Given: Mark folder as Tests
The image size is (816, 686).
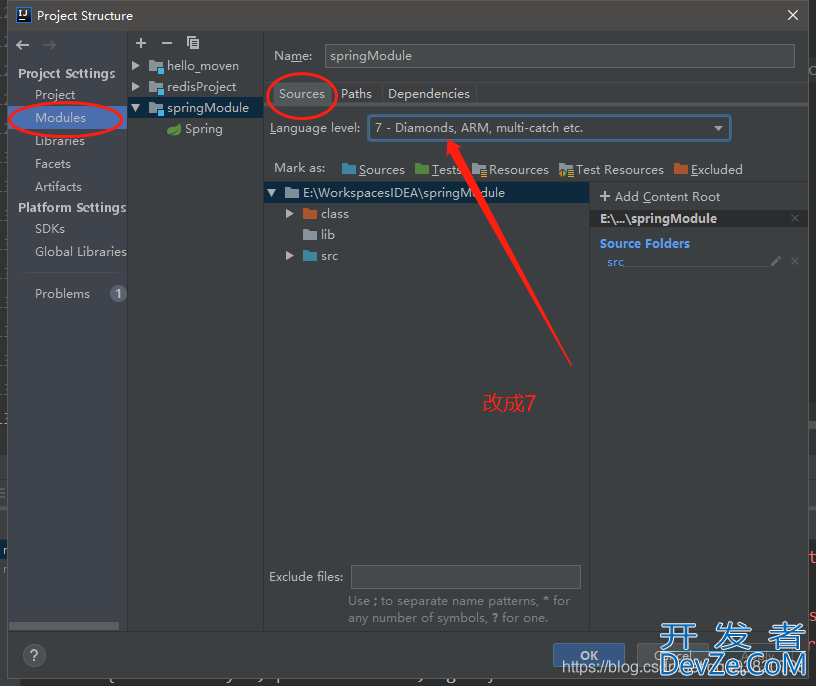Looking at the screenshot, I should [x=438, y=170].
